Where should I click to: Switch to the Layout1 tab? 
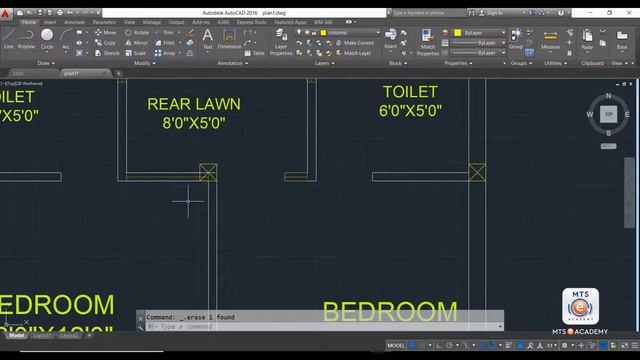(x=42, y=336)
